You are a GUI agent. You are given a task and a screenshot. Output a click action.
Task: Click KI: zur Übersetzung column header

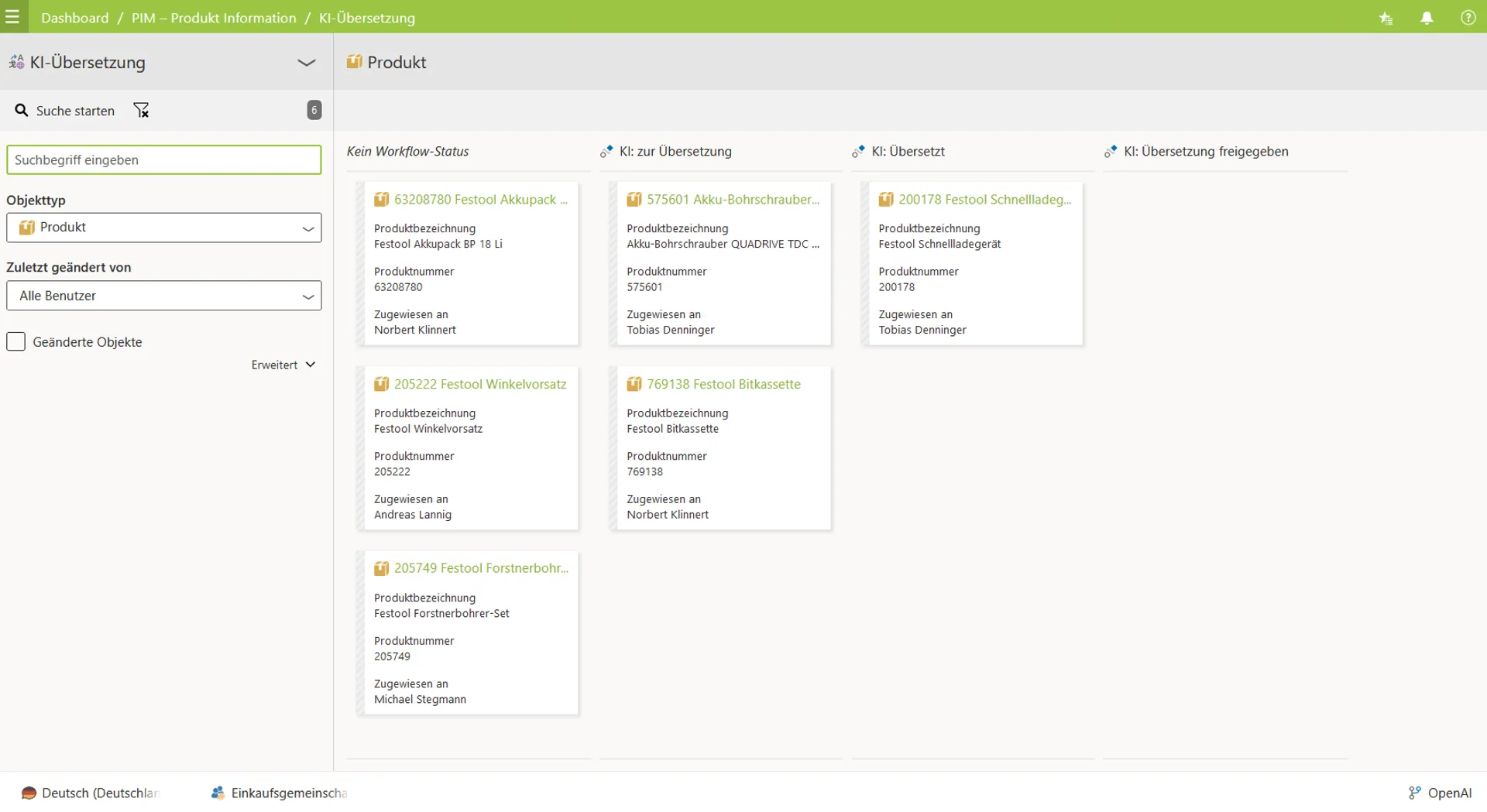coord(675,152)
